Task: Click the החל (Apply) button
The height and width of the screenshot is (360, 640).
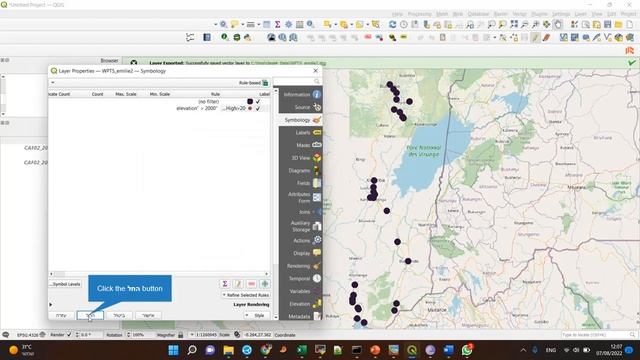Action: [90, 315]
